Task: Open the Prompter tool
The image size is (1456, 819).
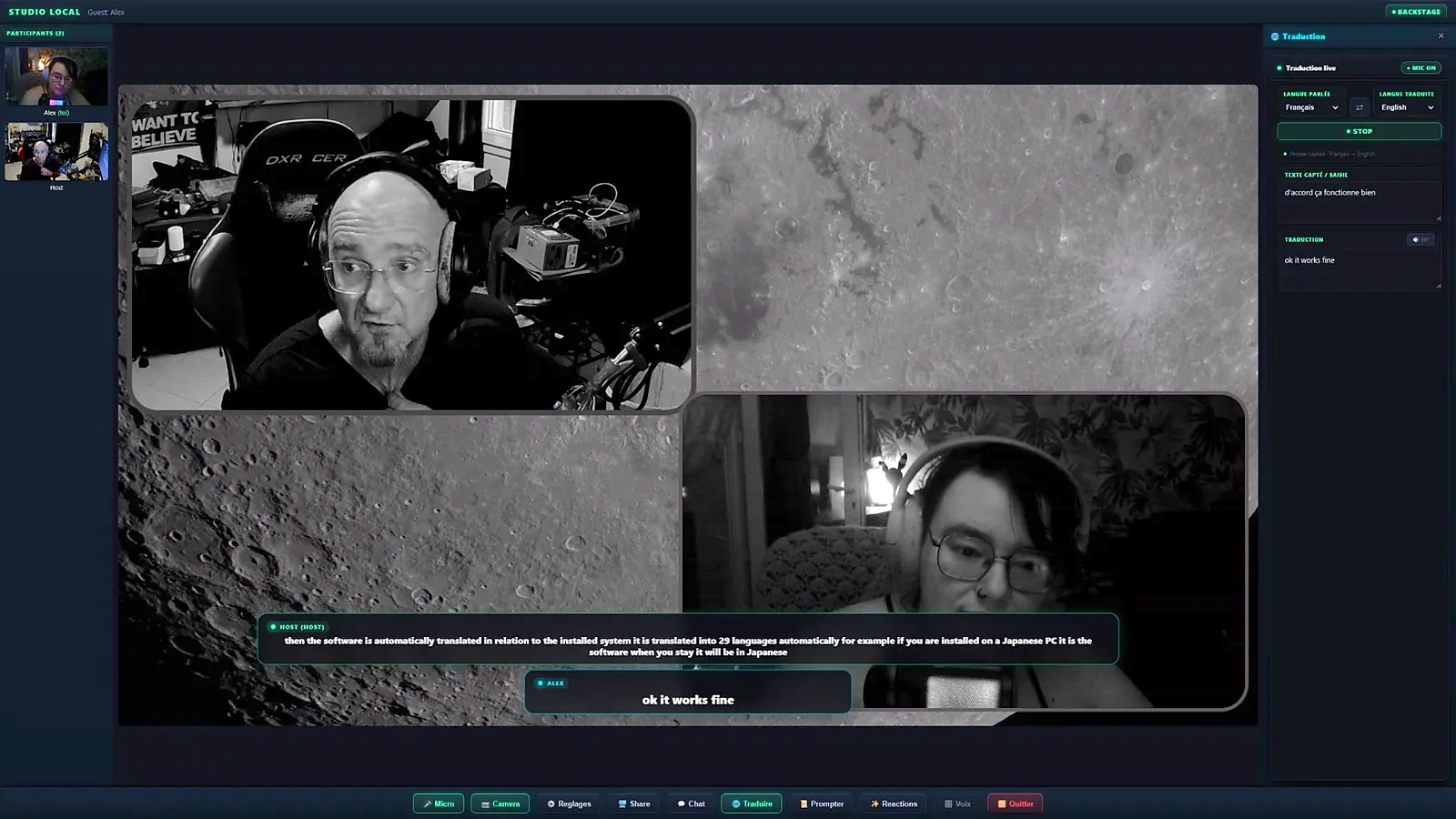Action: pyautogui.click(x=822, y=804)
